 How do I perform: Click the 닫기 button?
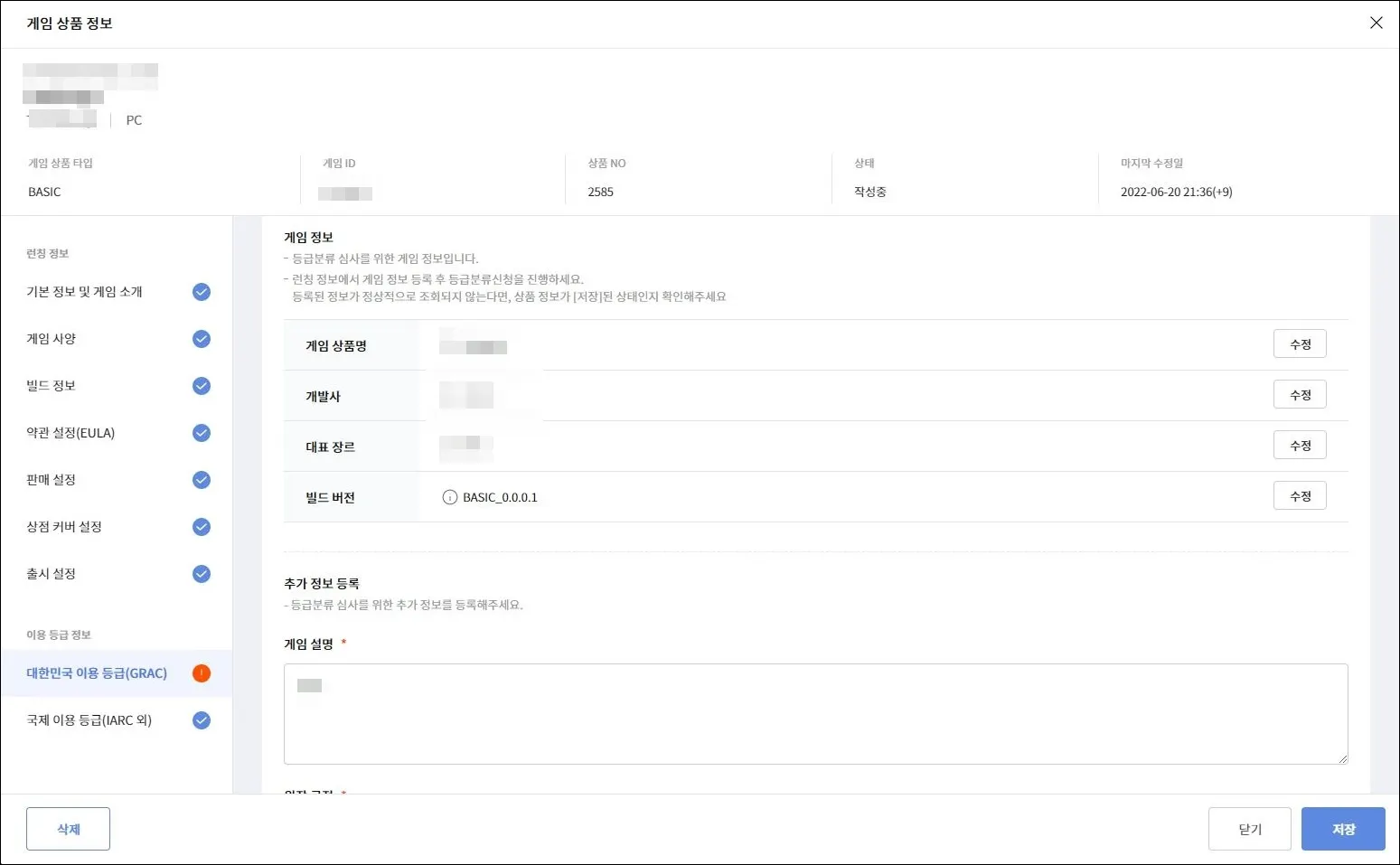click(x=1250, y=829)
